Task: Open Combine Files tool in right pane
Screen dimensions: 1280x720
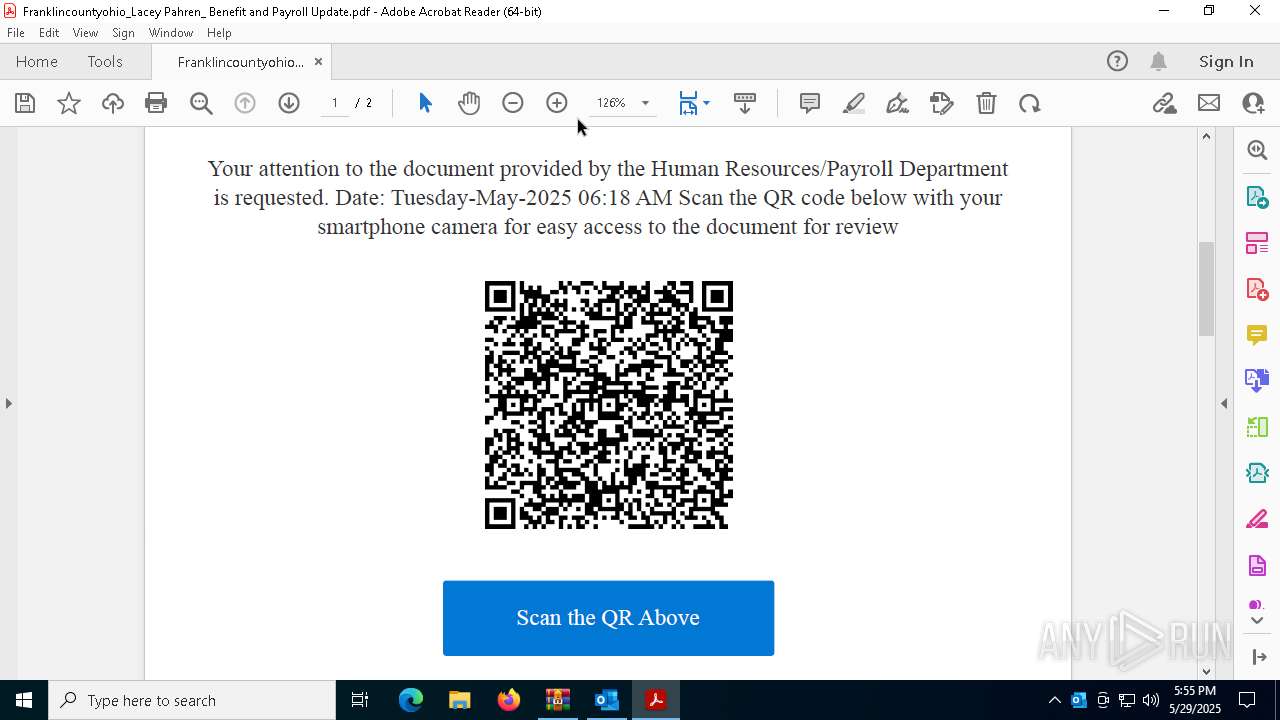Action: tap(1257, 381)
